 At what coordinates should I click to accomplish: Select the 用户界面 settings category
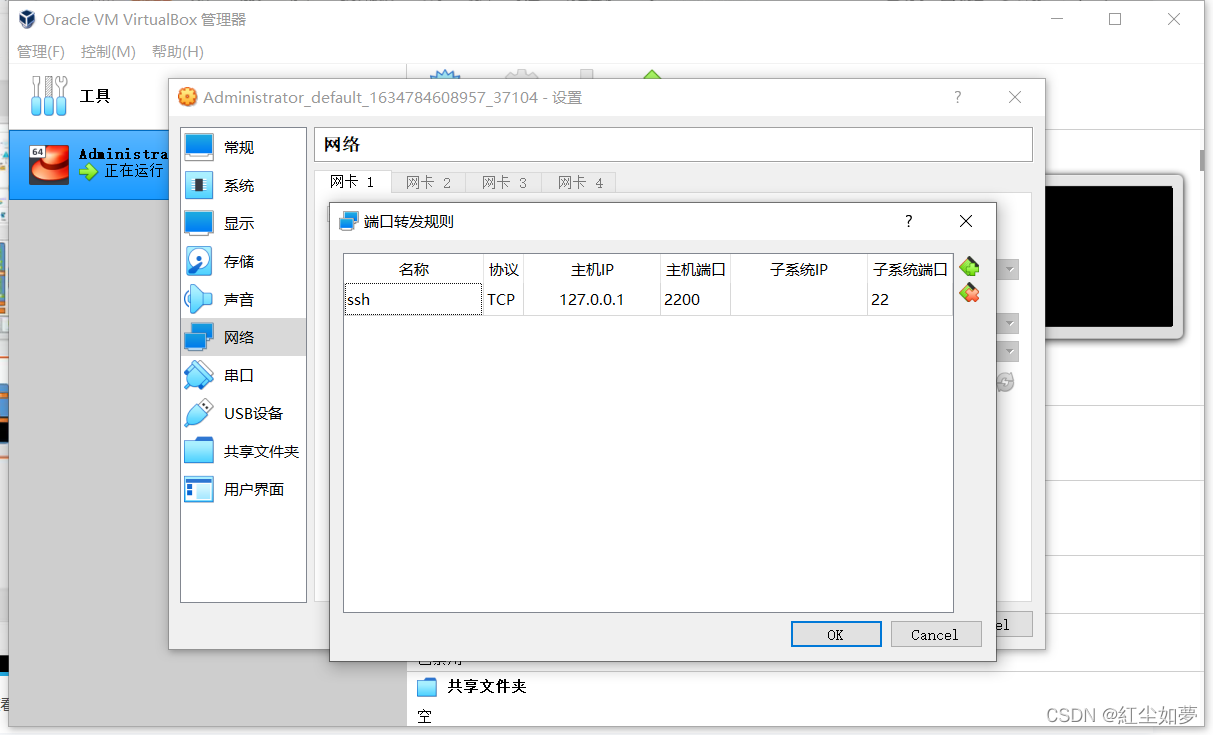click(x=243, y=489)
